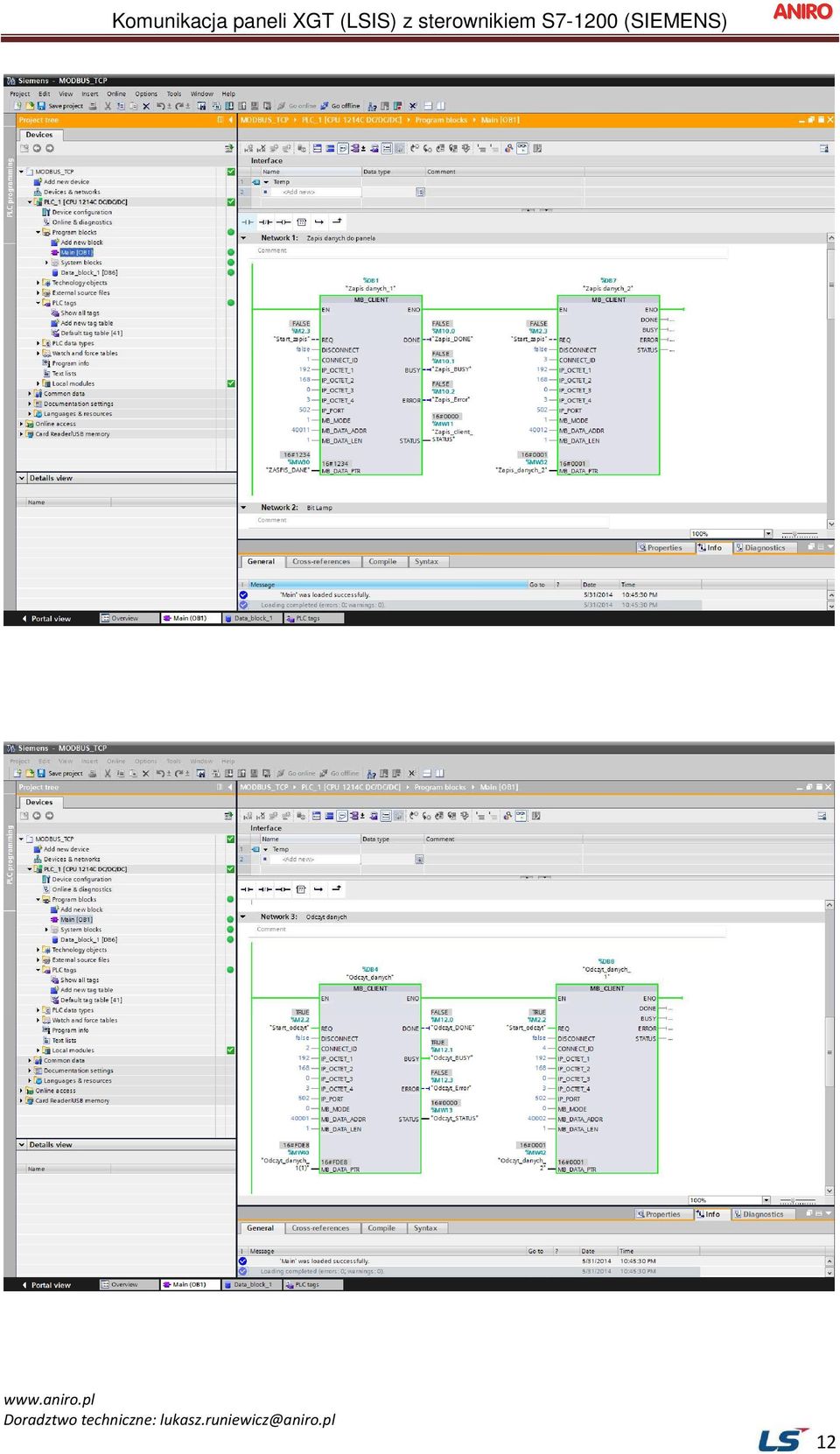This screenshot has width=840, height=1454.
Task: Open Help menu in upper screenshot
Action: 228,94
